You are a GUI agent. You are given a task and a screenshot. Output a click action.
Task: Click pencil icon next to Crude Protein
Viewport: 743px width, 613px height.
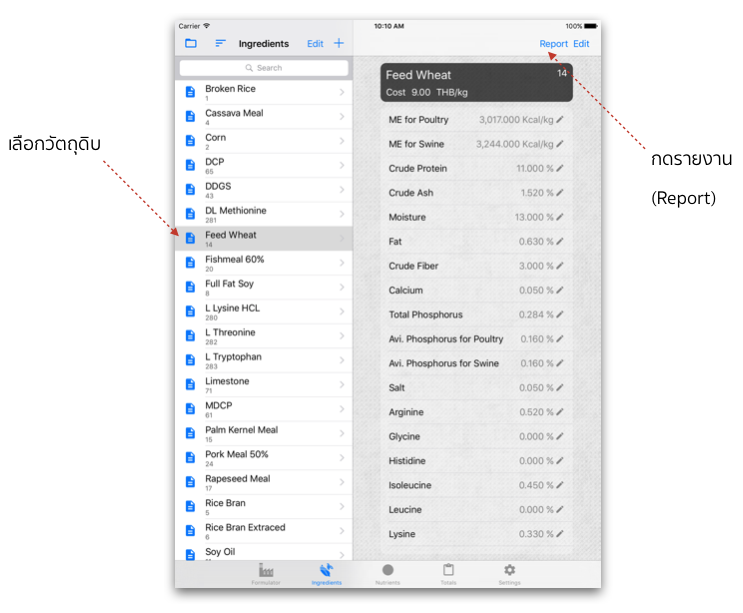pos(560,168)
